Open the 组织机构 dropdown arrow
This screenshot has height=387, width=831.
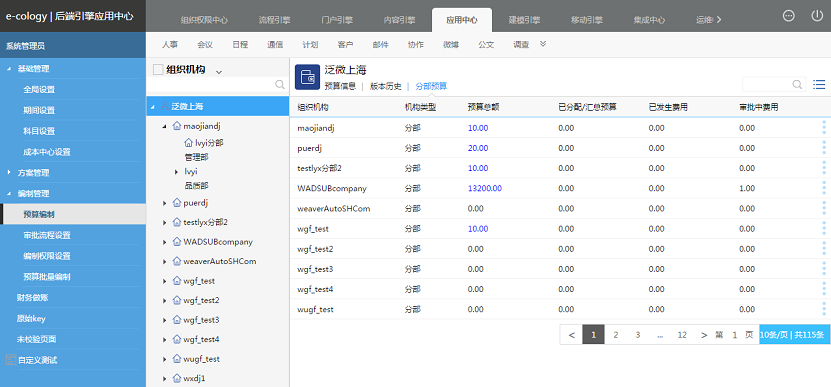click(x=219, y=71)
